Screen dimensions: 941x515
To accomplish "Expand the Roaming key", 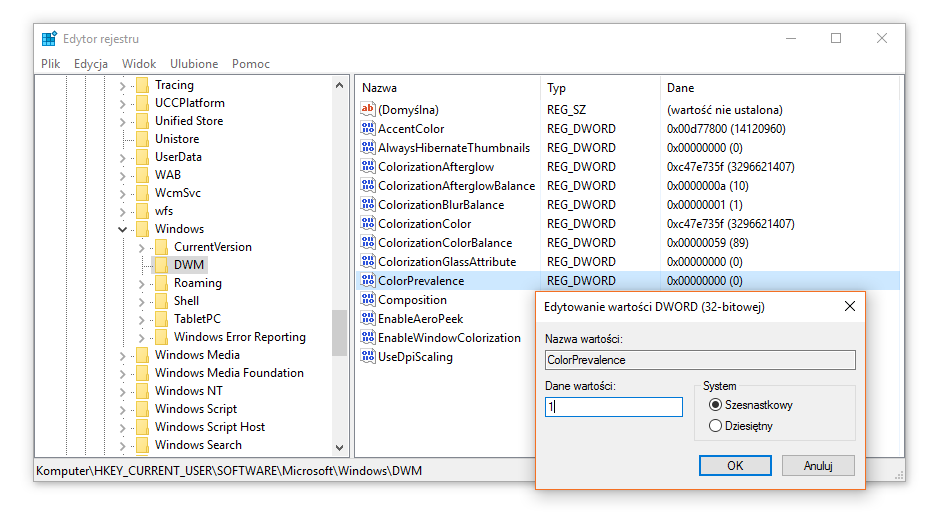I will pyautogui.click(x=142, y=283).
